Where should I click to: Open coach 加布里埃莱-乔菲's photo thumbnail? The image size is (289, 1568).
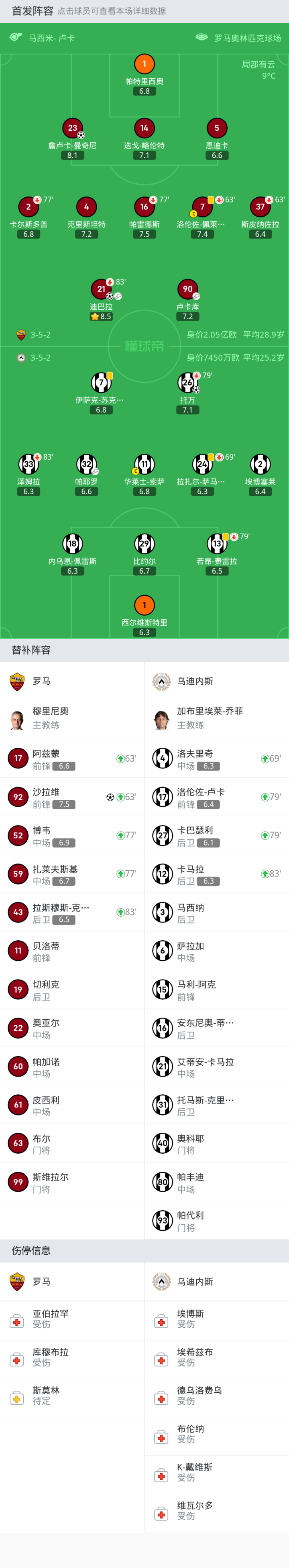tap(161, 719)
